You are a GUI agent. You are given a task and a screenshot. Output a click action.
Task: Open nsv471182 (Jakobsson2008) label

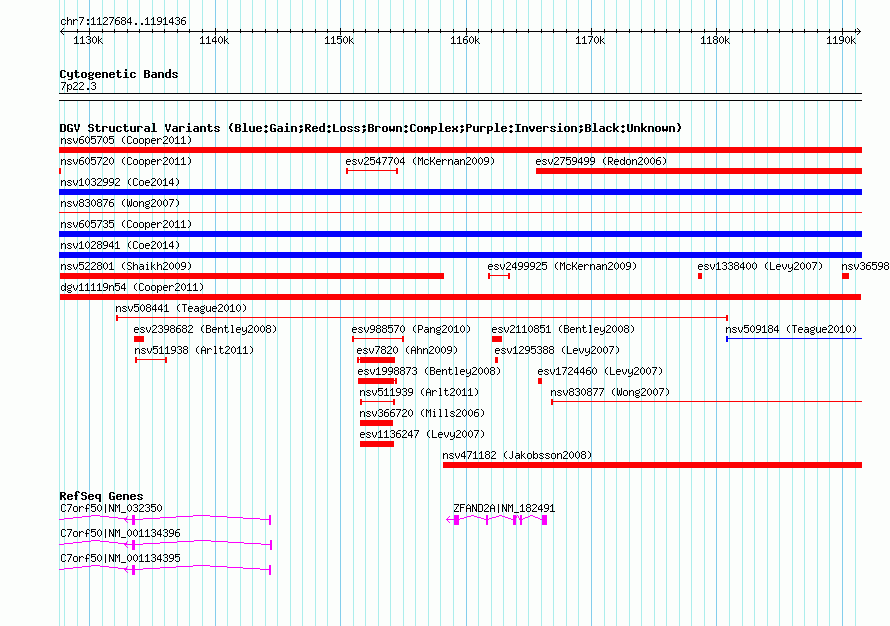[517, 455]
